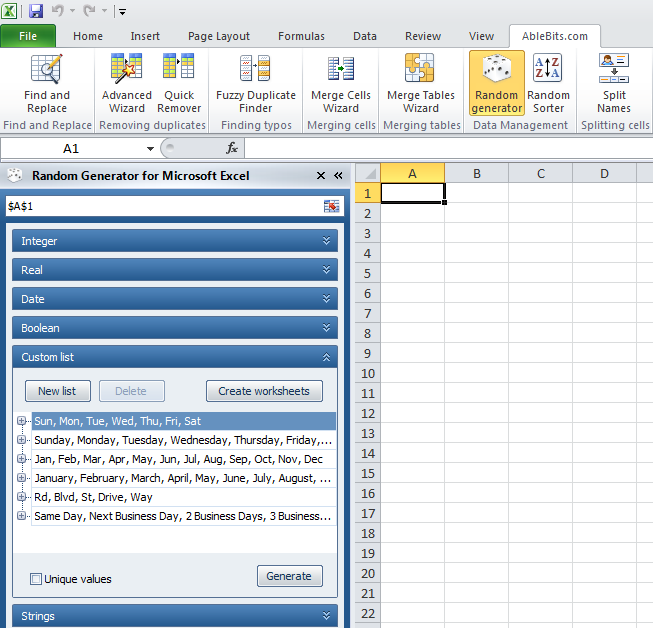Expand the Same Day list node
Image resolution: width=653 pixels, height=628 pixels.
(21, 516)
